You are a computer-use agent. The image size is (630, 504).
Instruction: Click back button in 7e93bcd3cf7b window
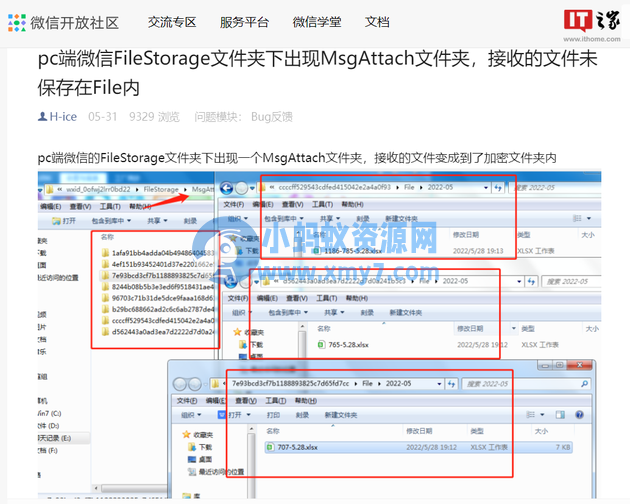click(180, 384)
